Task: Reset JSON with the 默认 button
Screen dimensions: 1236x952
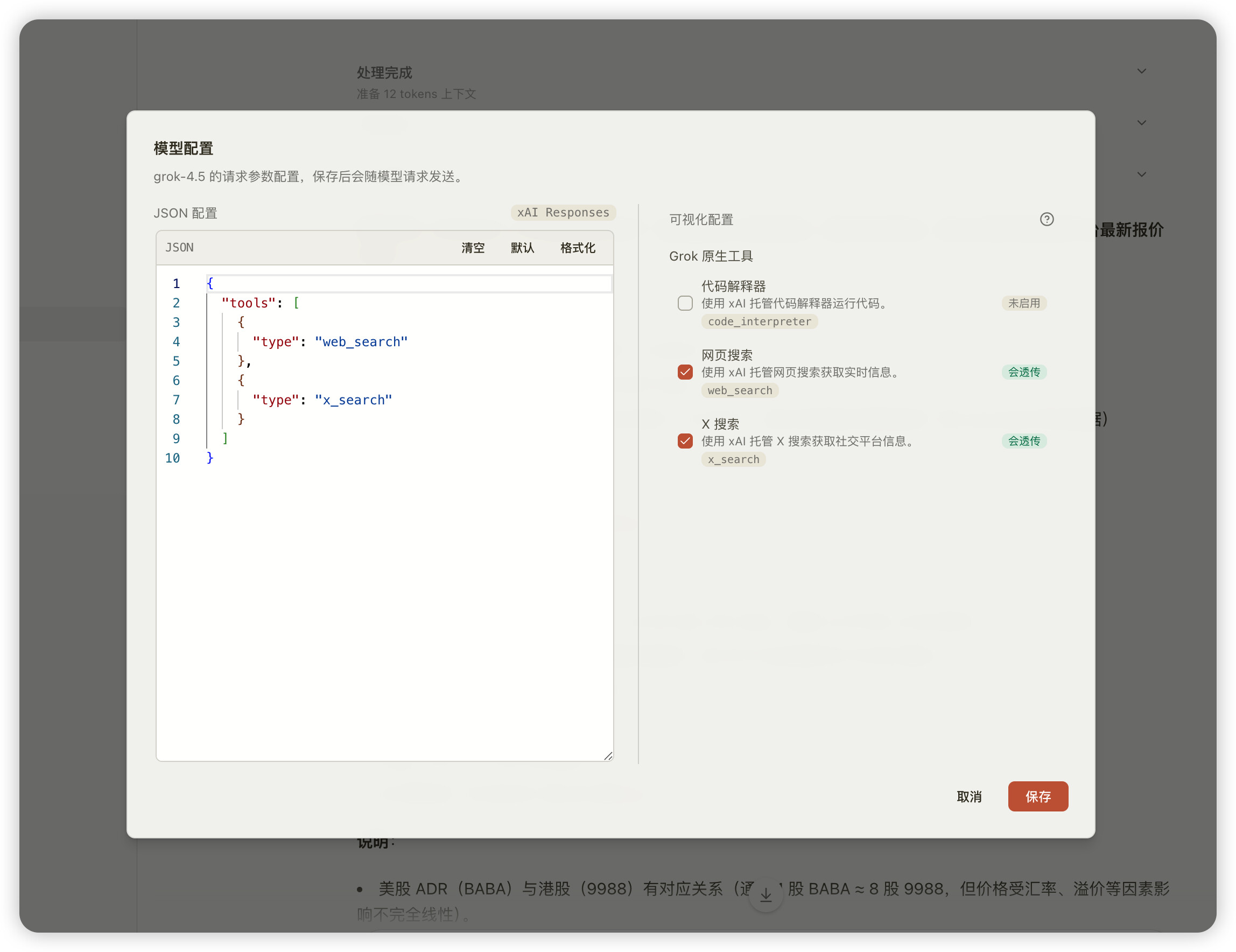Action: (522, 248)
